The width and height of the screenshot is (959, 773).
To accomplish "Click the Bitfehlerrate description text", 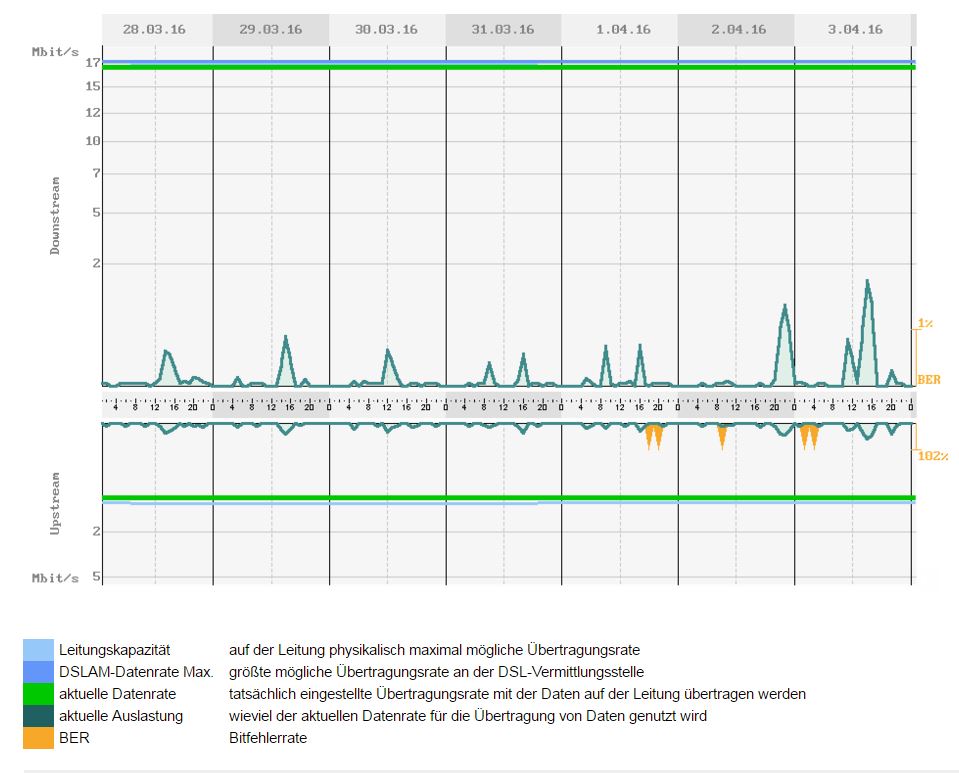I will [268, 738].
